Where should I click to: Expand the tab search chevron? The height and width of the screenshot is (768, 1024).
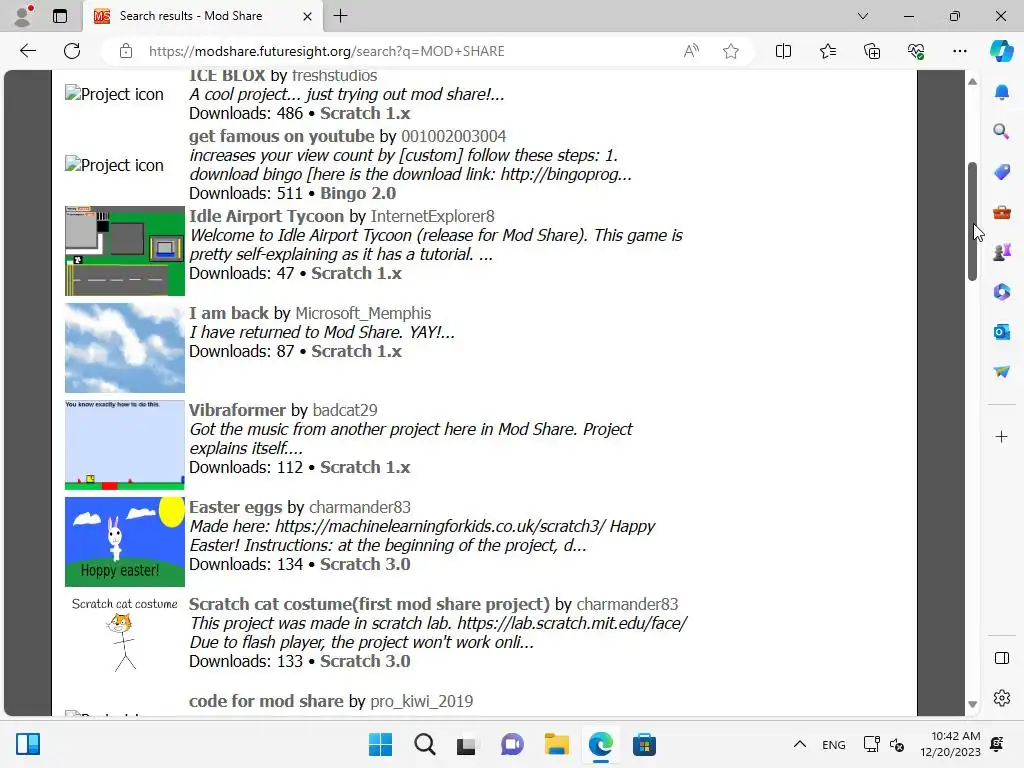pos(863,16)
